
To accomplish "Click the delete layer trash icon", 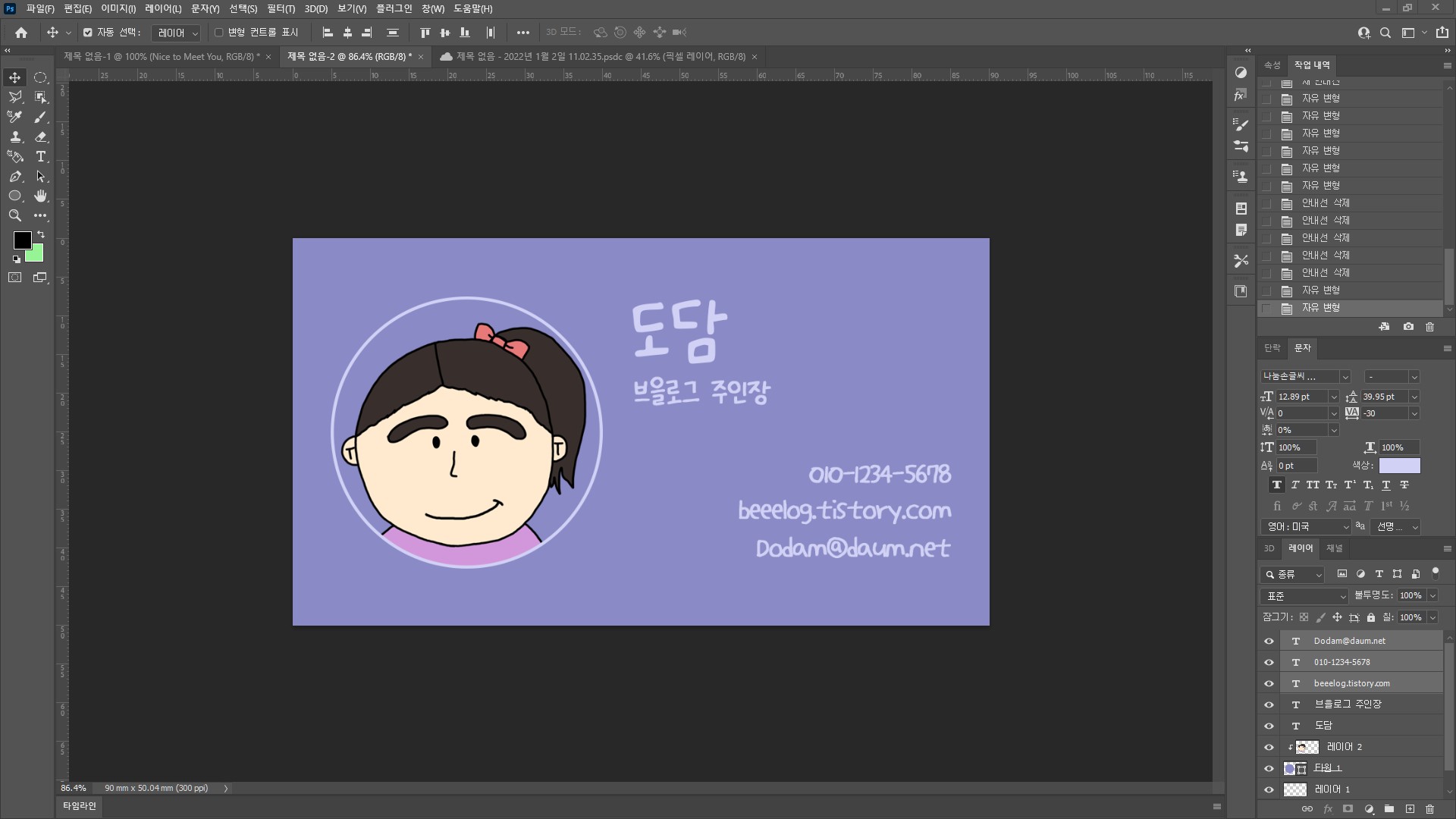I will [1430, 809].
